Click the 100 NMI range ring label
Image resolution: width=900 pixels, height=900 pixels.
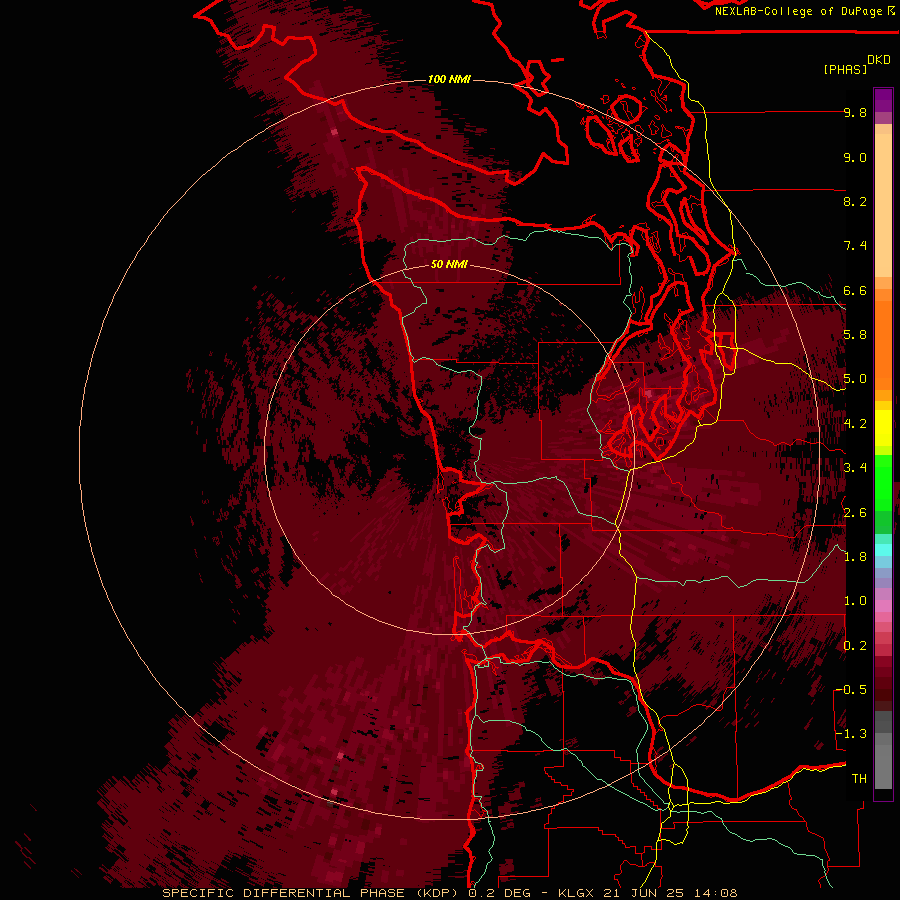pyautogui.click(x=449, y=79)
